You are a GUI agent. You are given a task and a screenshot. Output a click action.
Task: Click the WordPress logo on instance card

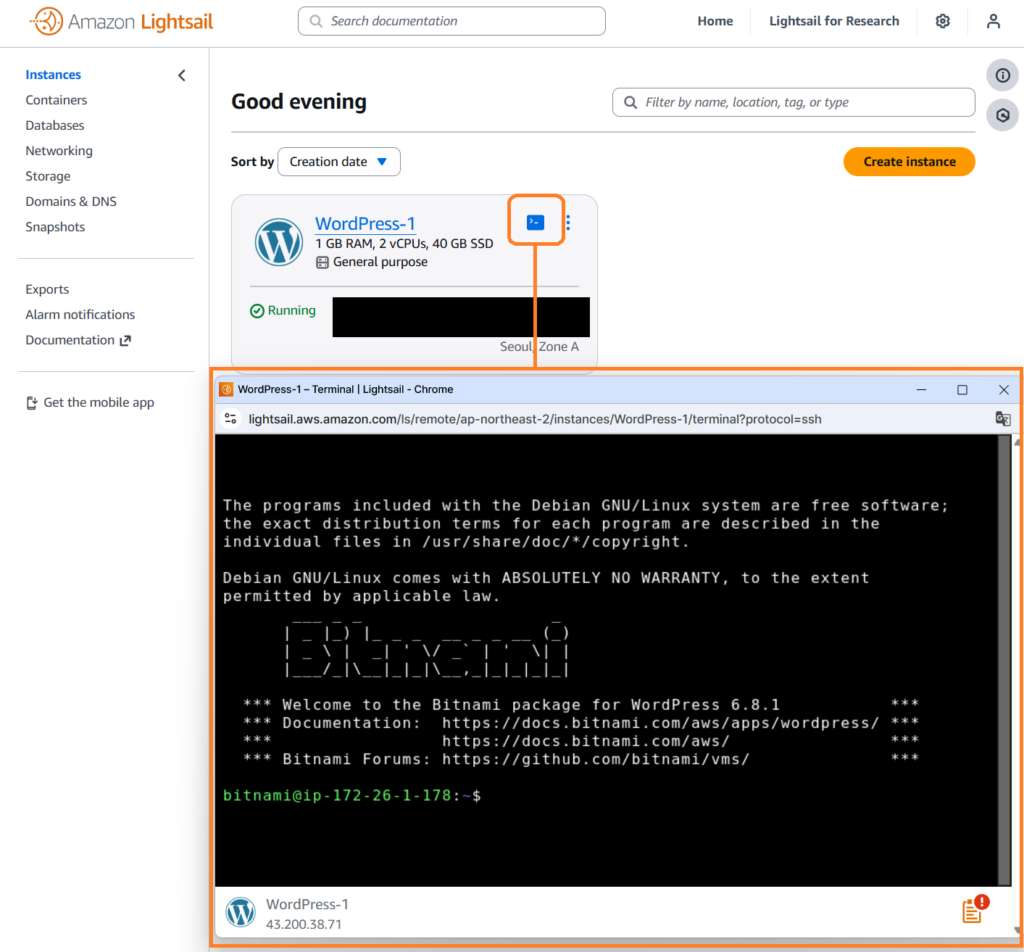coord(279,242)
